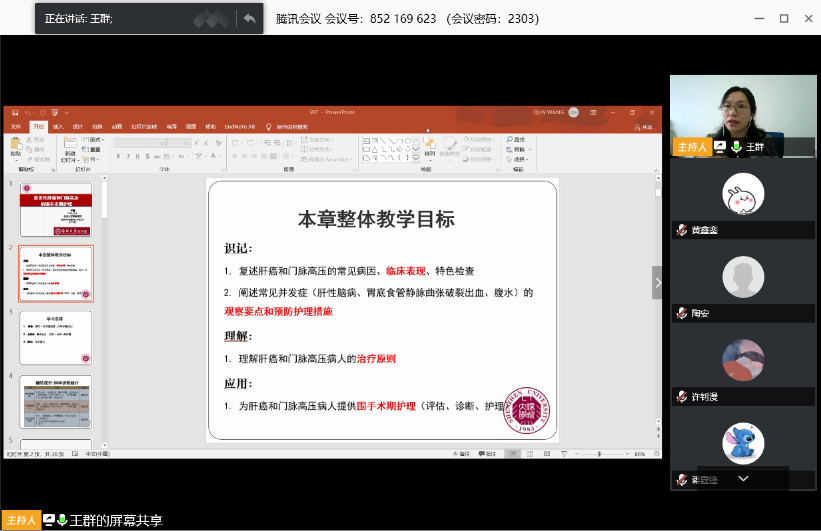Open slide 3 thumbnail in the slide panel
821x531 pixels.
click(56, 337)
